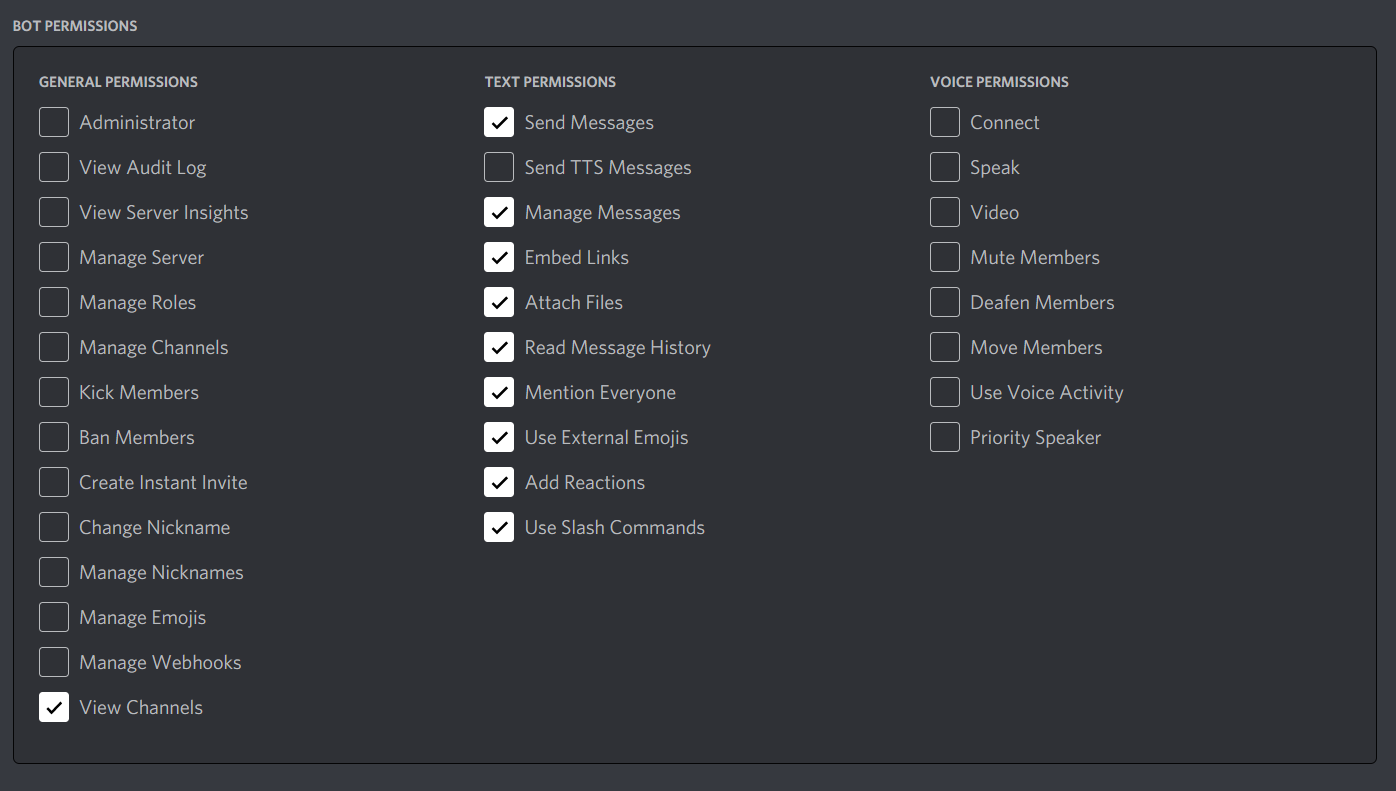Screen dimensions: 1396x791
Task: Enable the Administrator permission checkbox
Action: click(x=54, y=122)
